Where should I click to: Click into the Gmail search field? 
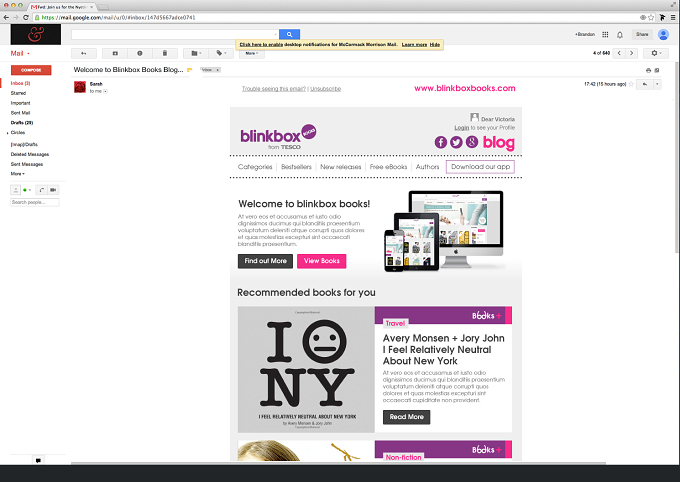pyautogui.click(x=173, y=34)
